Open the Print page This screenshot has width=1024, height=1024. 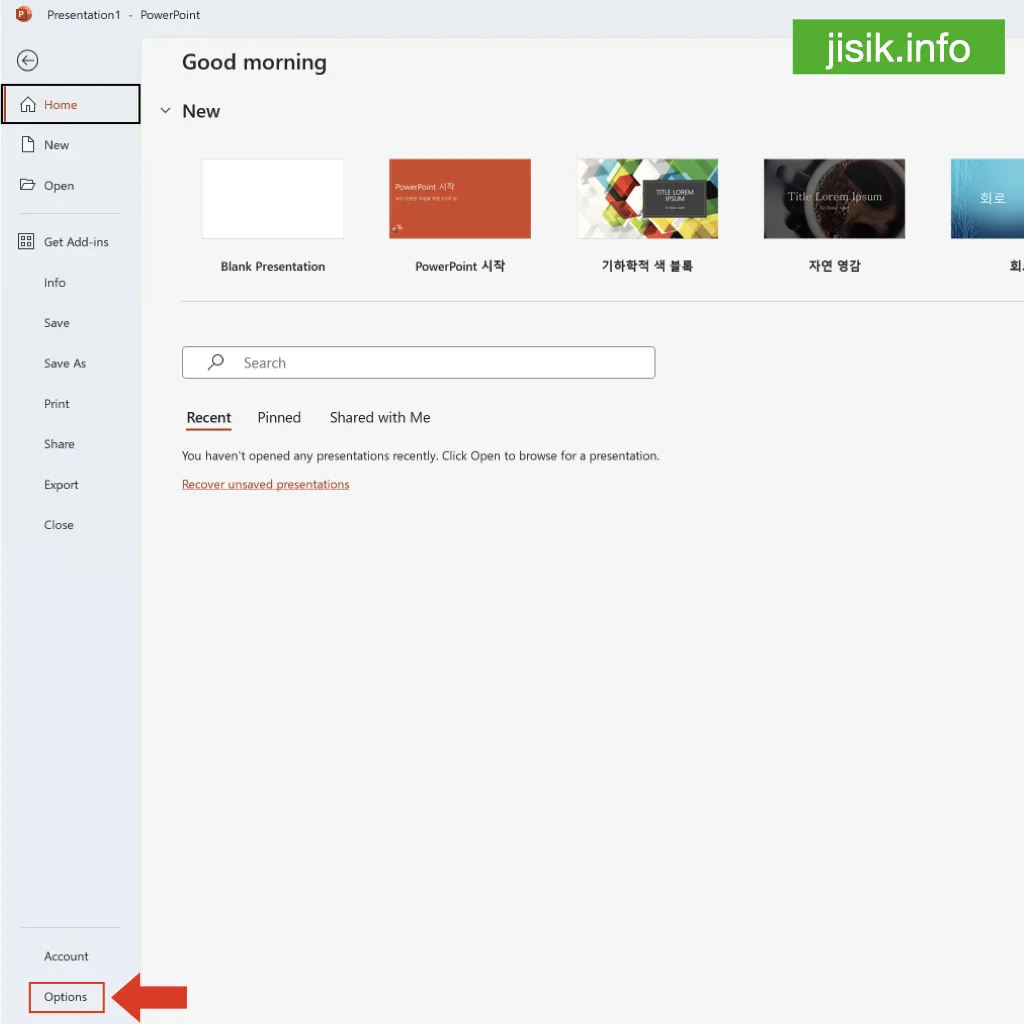point(57,404)
